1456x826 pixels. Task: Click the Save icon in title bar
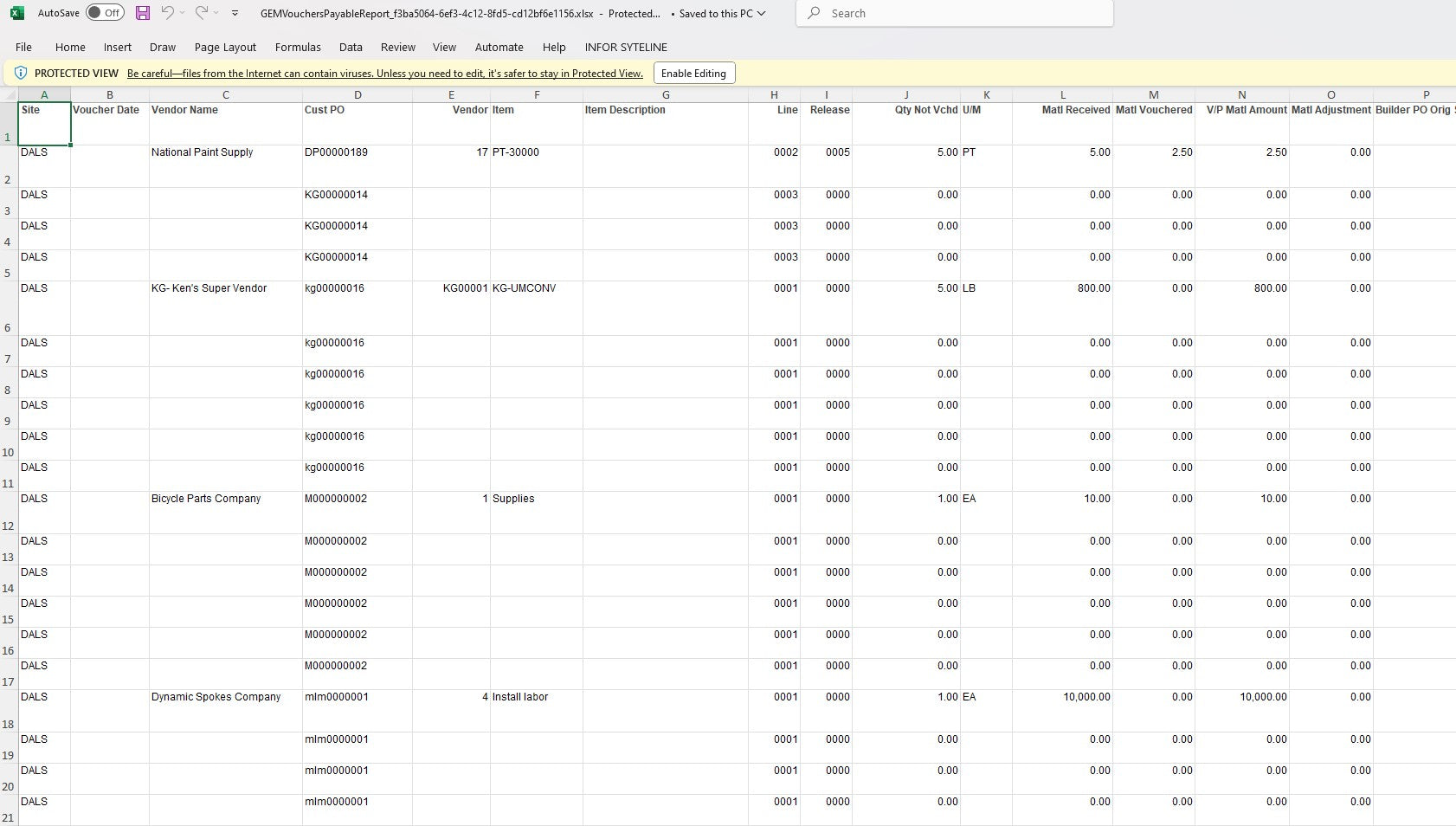pos(143,13)
